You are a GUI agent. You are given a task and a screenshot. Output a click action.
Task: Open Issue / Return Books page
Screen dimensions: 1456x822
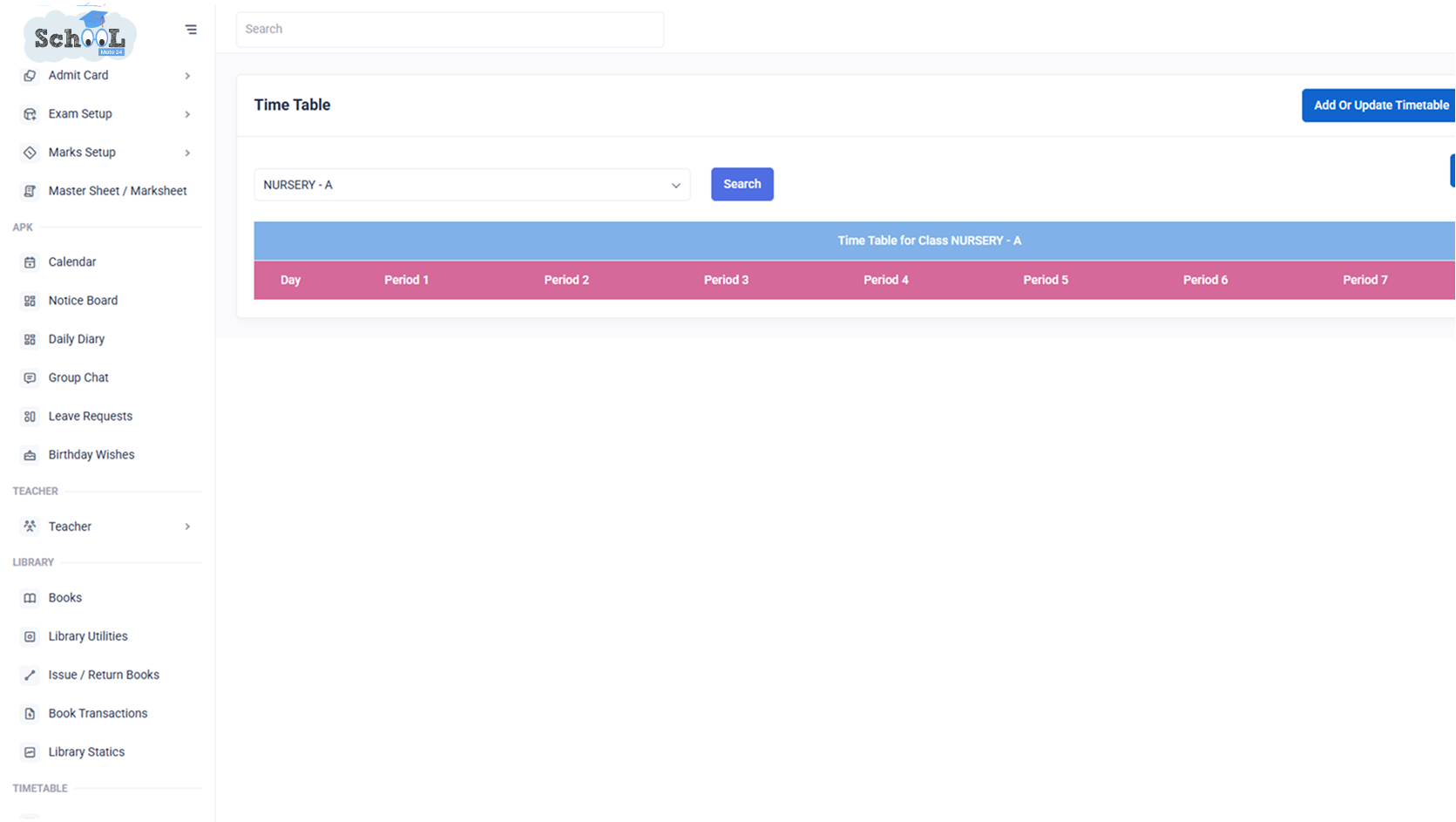[104, 675]
